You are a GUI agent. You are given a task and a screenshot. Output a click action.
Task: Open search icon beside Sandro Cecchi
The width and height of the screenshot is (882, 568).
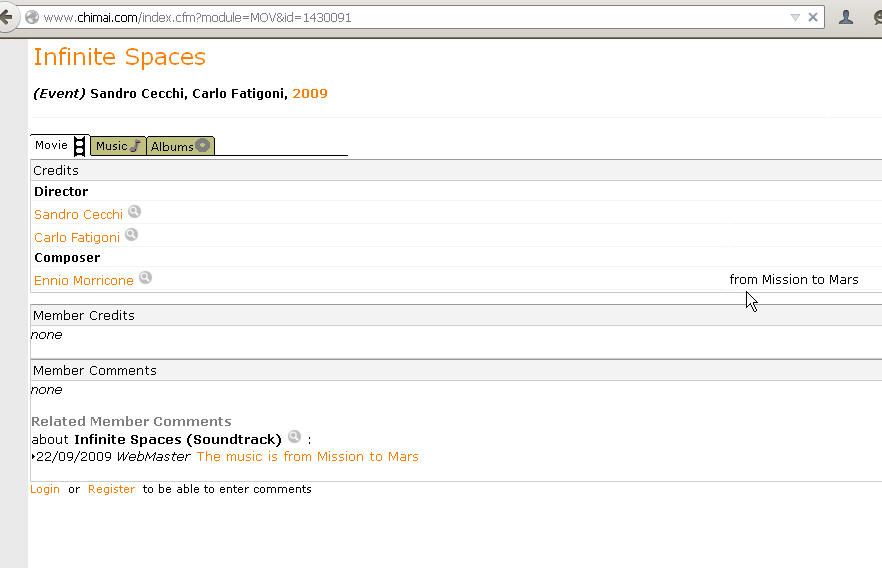point(134,211)
